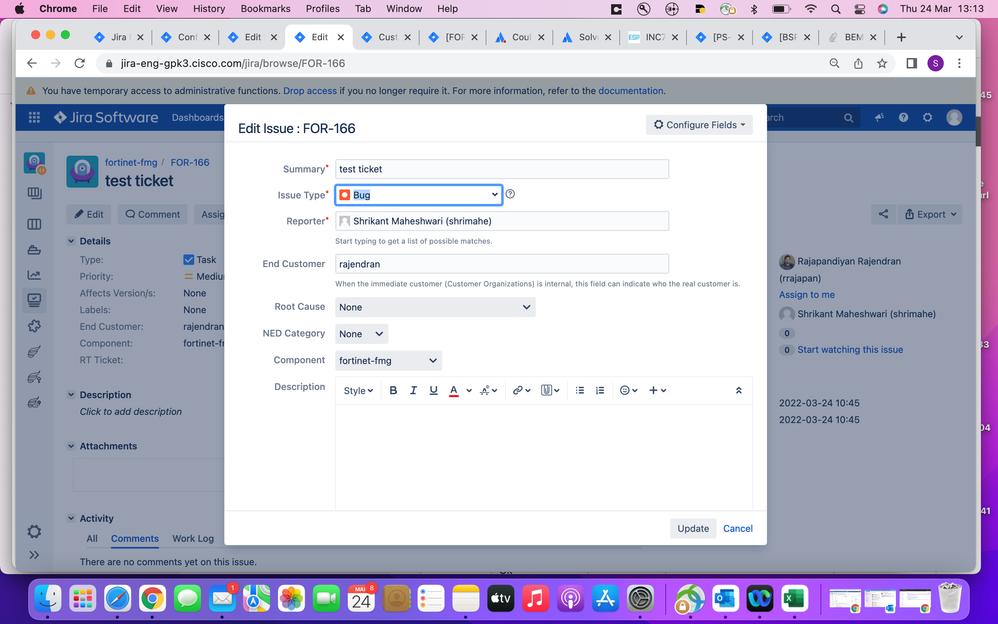Open the Component dropdown
The width and height of the screenshot is (998, 624).
388,360
